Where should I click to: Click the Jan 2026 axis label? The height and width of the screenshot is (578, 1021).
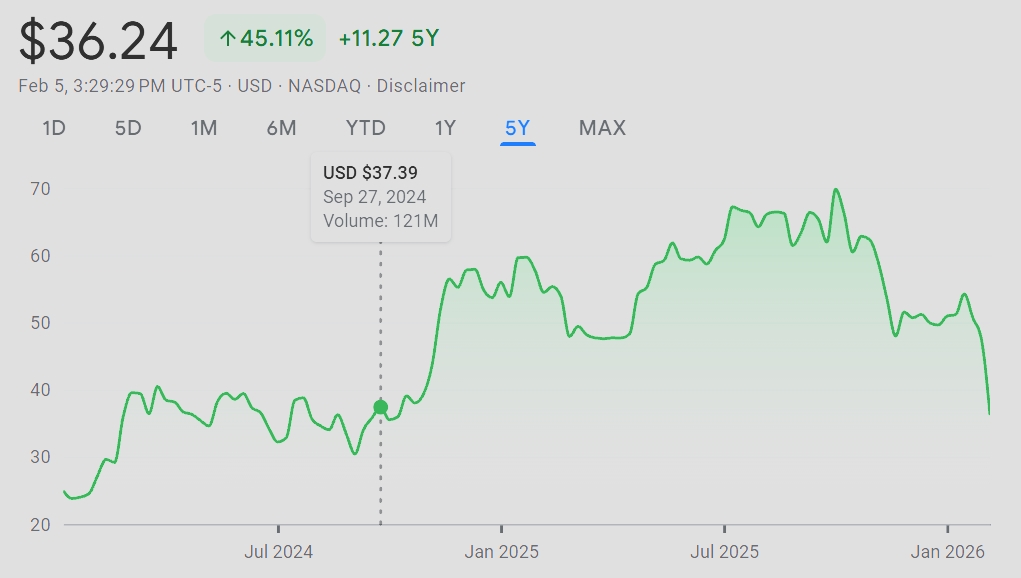click(x=947, y=551)
